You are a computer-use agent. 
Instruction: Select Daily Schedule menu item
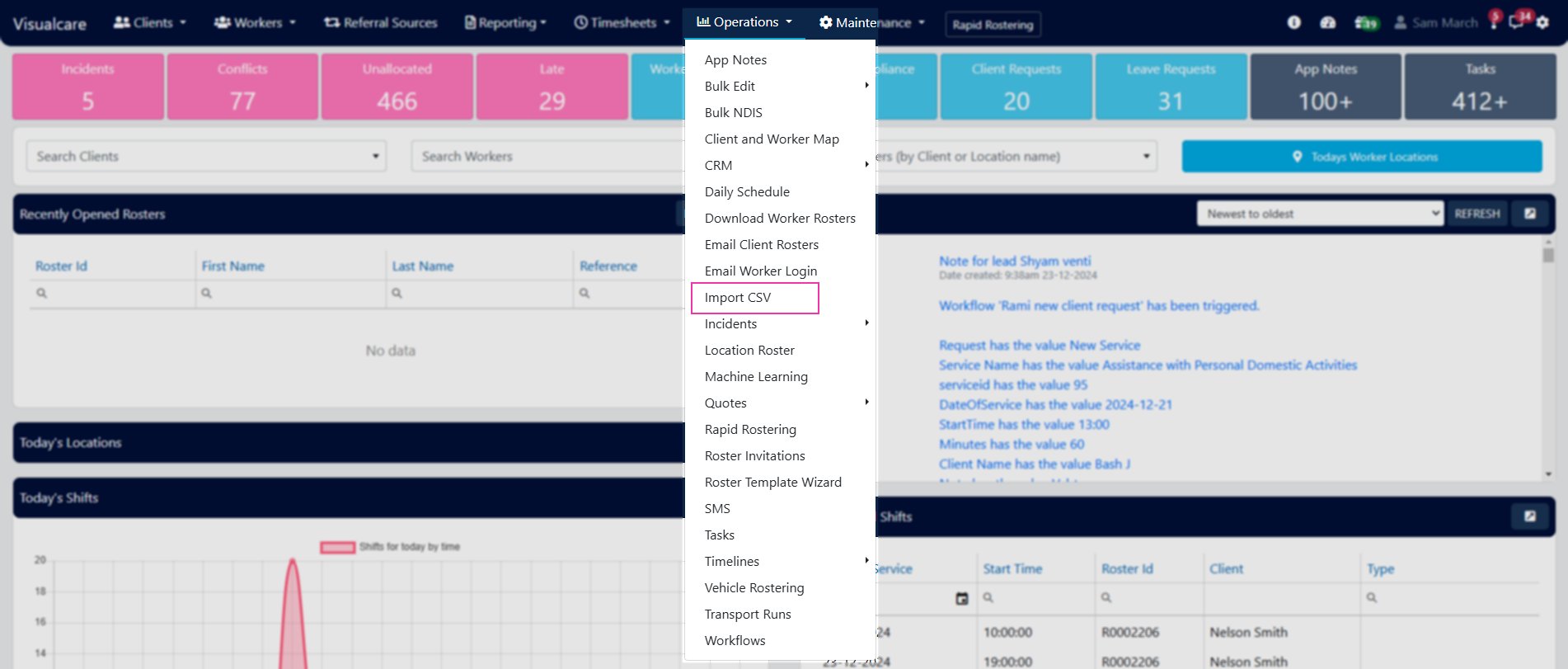click(x=747, y=191)
